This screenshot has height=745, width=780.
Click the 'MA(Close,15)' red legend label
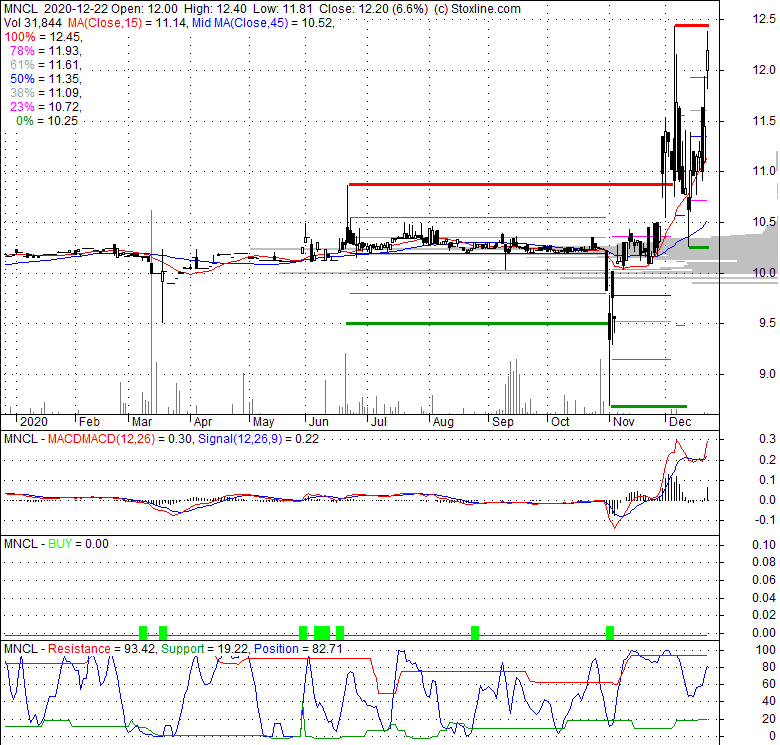click(104, 22)
